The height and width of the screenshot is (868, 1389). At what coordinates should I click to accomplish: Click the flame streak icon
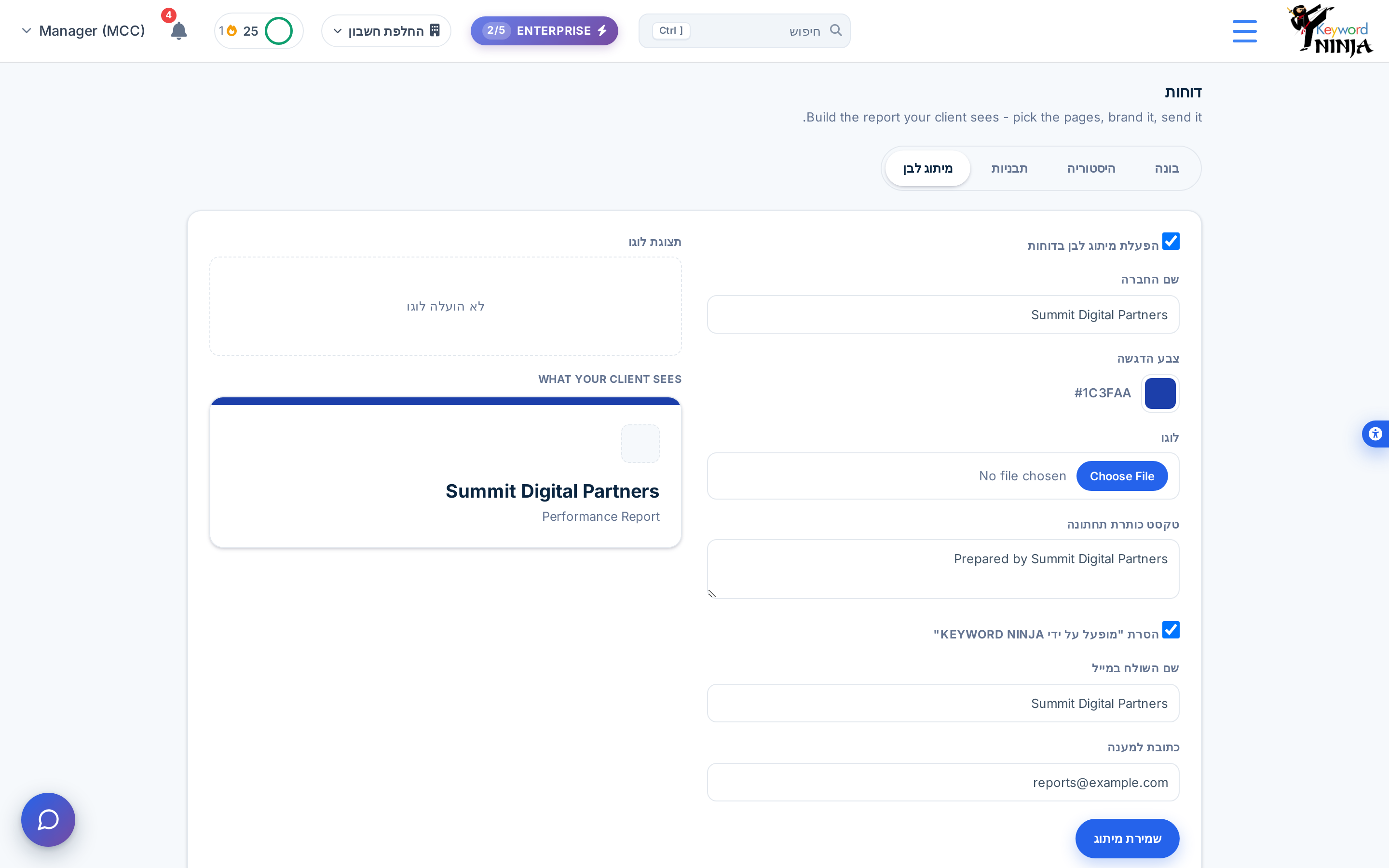pyautogui.click(x=232, y=30)
